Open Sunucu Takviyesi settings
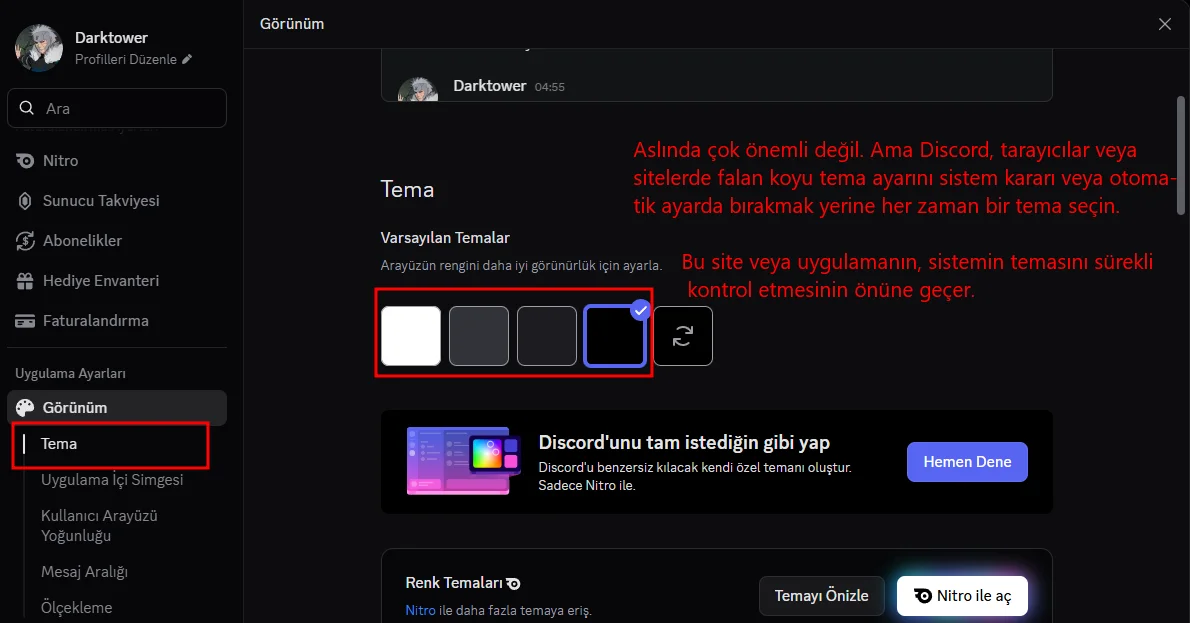The image size is (1190, 623). pos(117,201)
